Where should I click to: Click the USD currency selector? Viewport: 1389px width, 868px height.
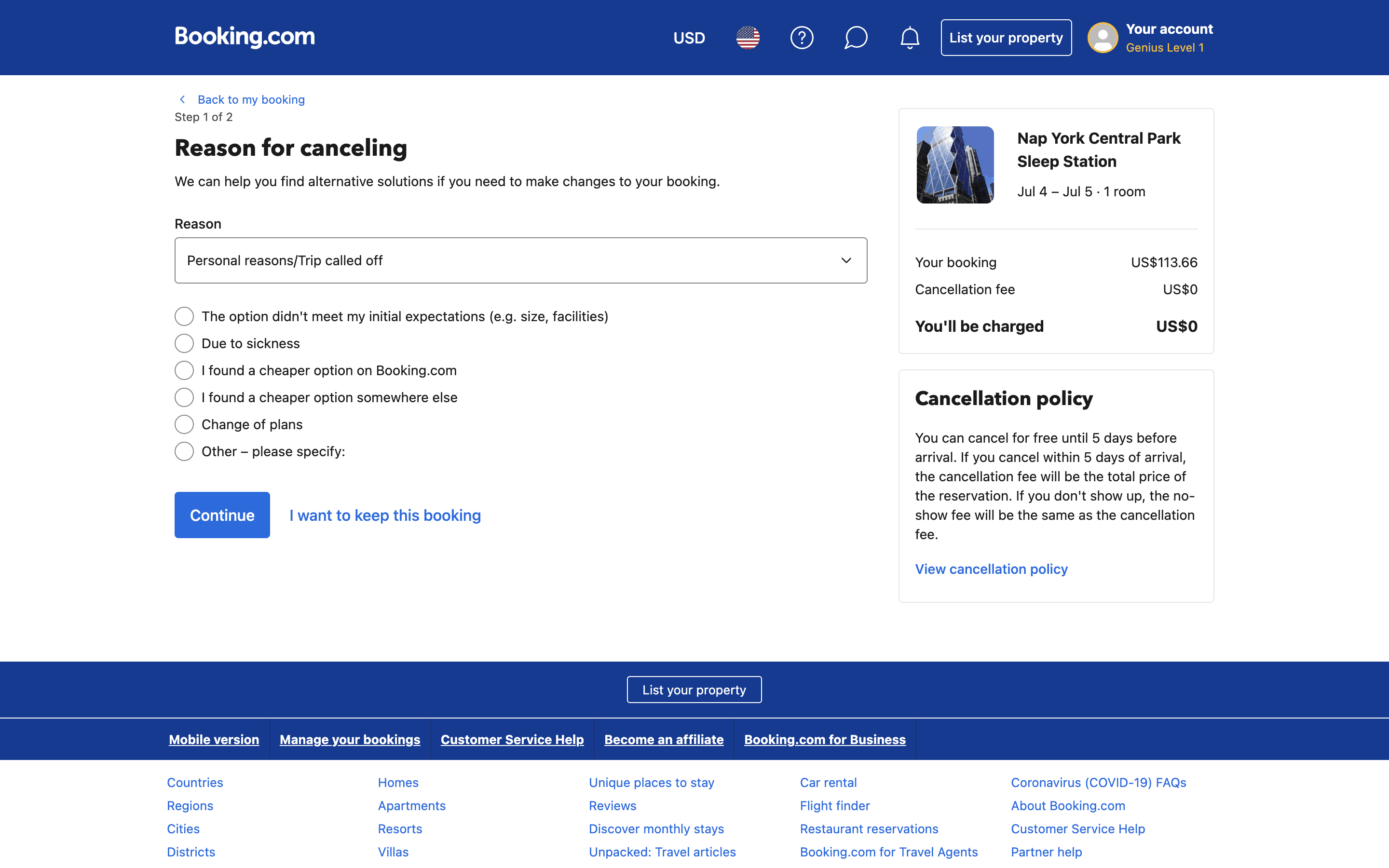pyautogui.click(x=689, y=38)
